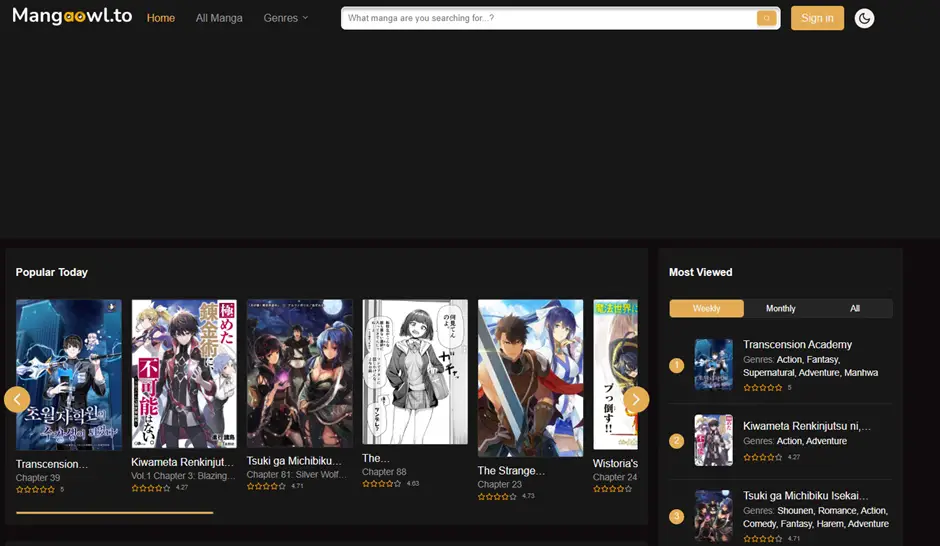
Task: Click Tsuki ga Michibiku... title under carousel
Action: [x=294, y=461]
